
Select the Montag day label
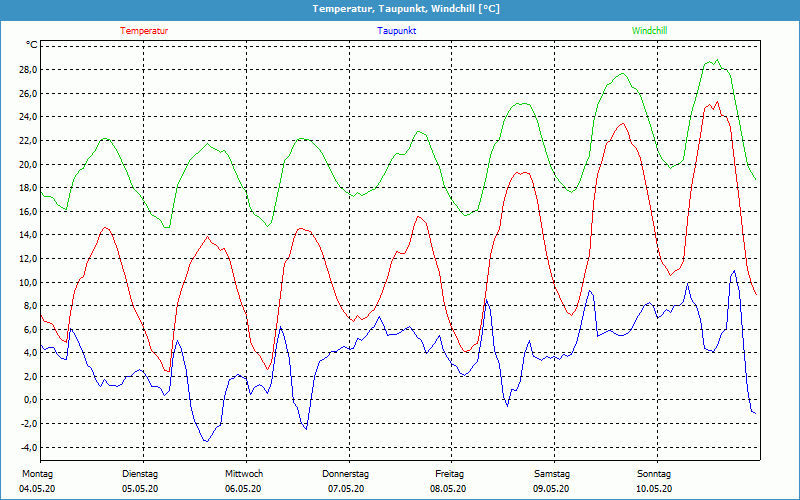tap(37, 474)
